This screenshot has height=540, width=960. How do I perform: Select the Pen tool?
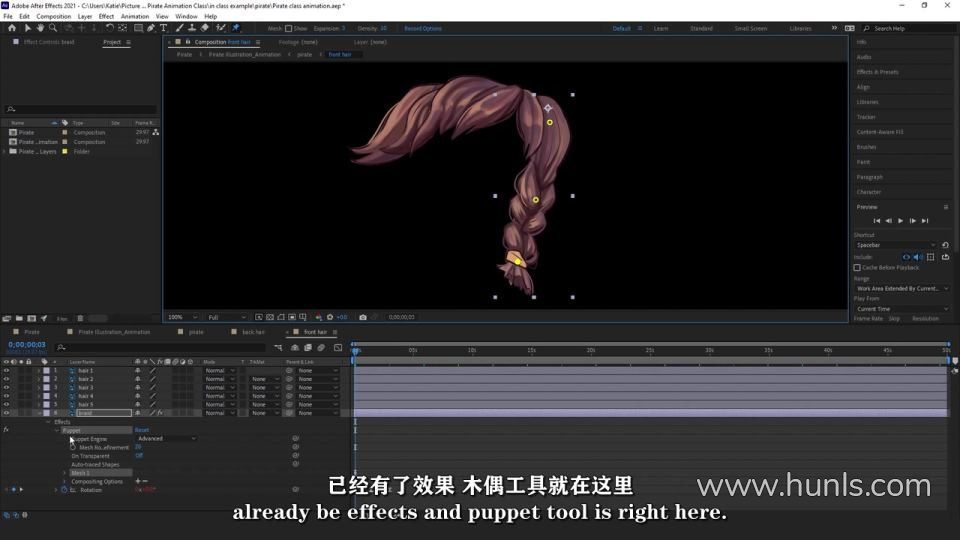[x=151, y=28]
